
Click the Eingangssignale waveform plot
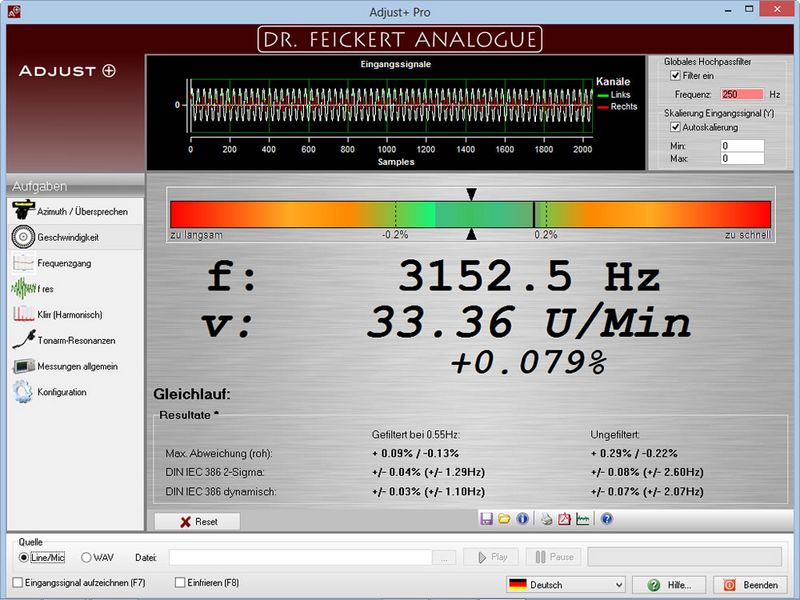391,106
